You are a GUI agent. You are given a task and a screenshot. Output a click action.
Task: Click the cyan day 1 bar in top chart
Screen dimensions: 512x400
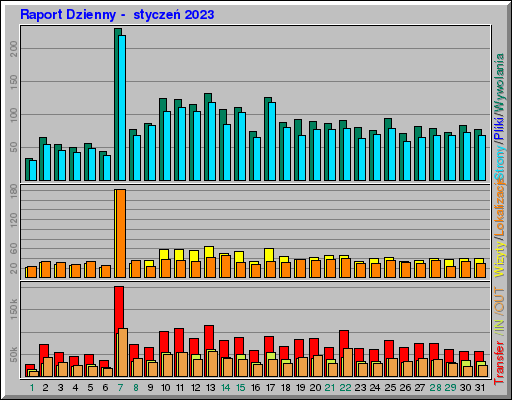pyautogui.click(x=33, y=171)
